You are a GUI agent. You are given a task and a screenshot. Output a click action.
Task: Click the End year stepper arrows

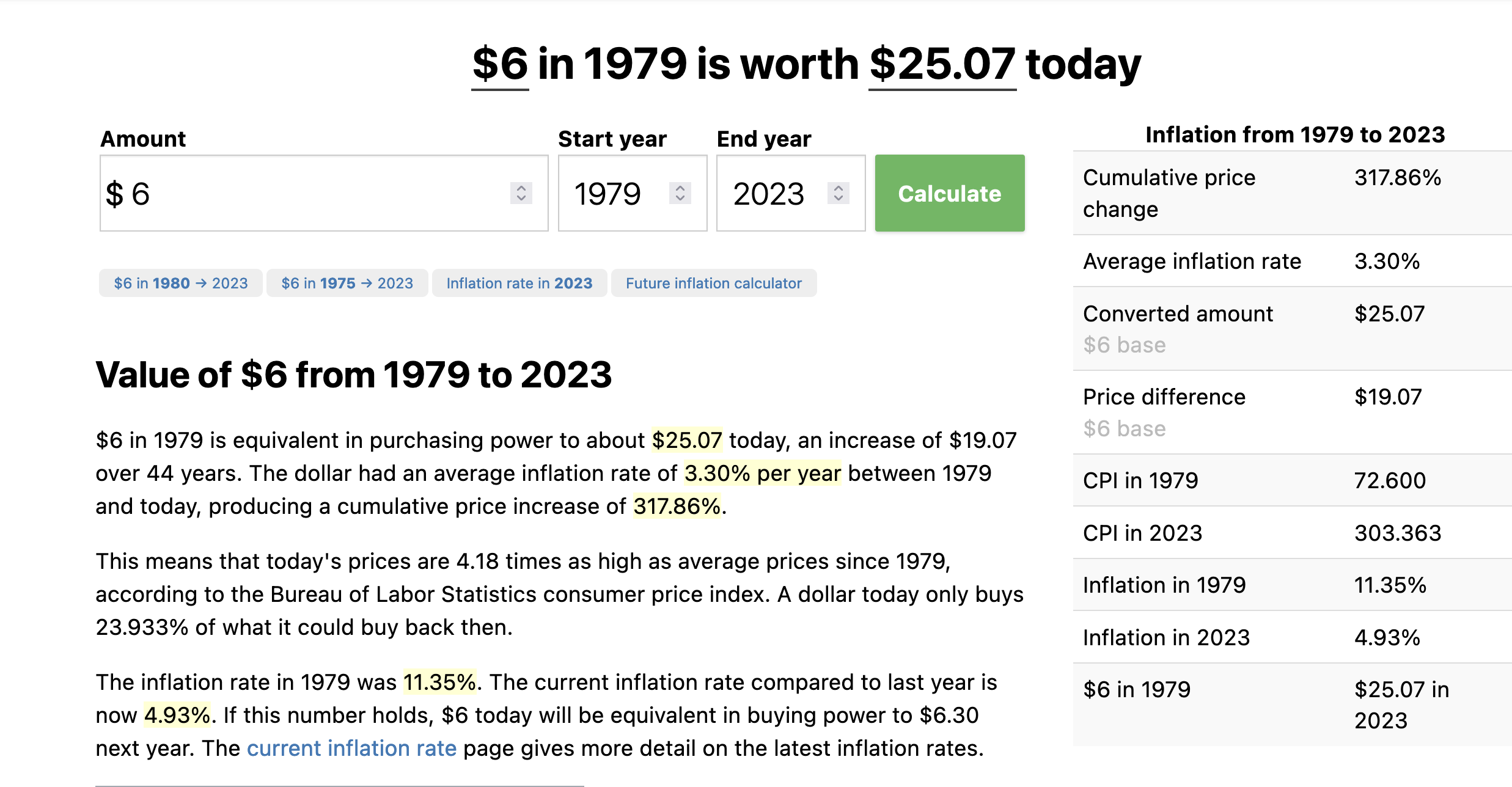(x=839, y=193)
